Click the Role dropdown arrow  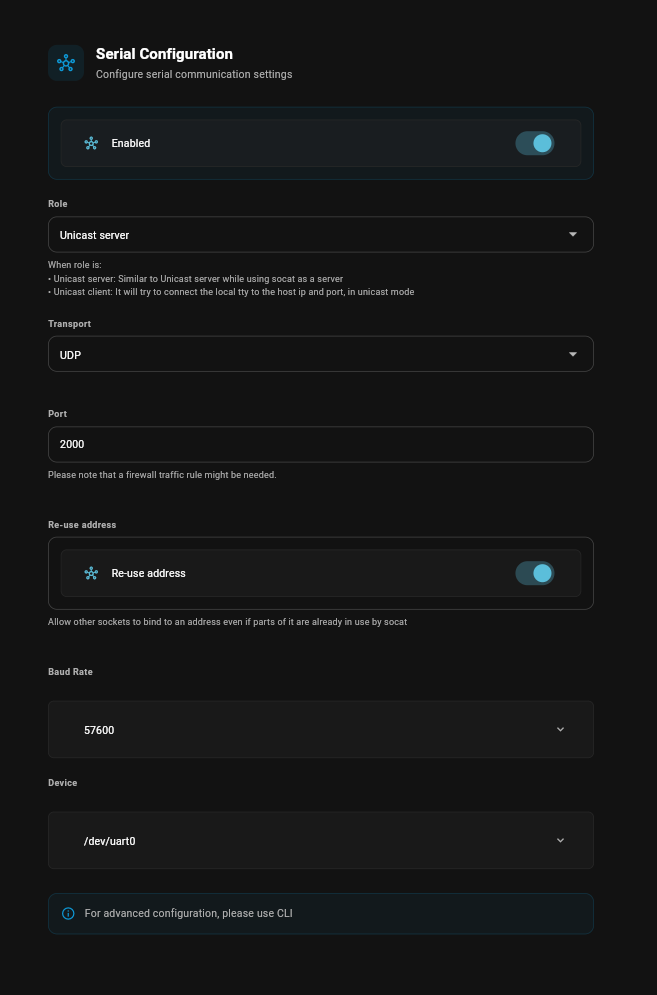(572, 234)
